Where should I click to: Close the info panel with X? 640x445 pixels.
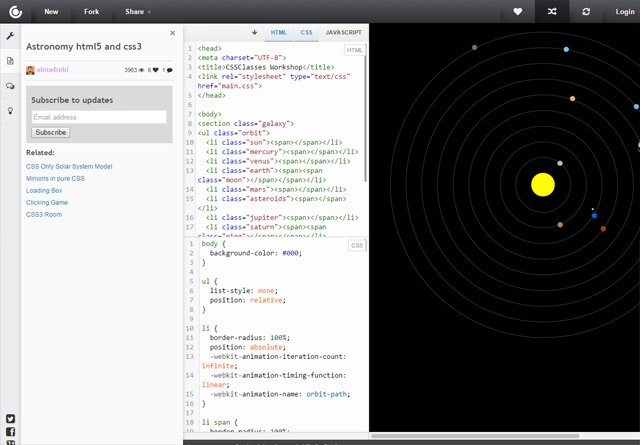(173, 33)
